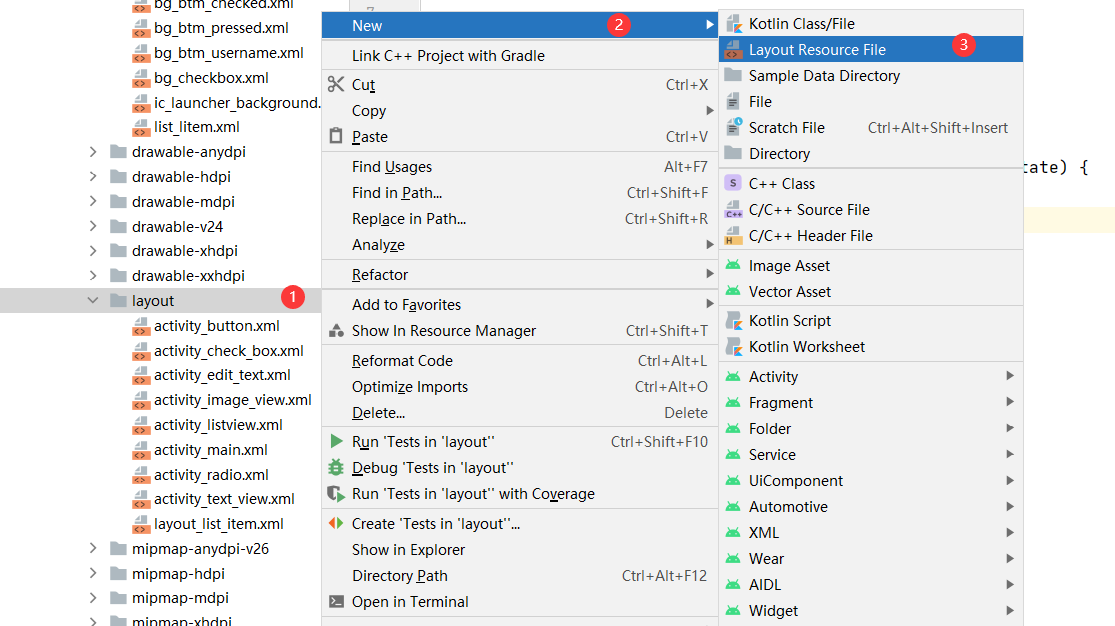
Task: Click the Cut scissors icon
Action: pos(335,85)
